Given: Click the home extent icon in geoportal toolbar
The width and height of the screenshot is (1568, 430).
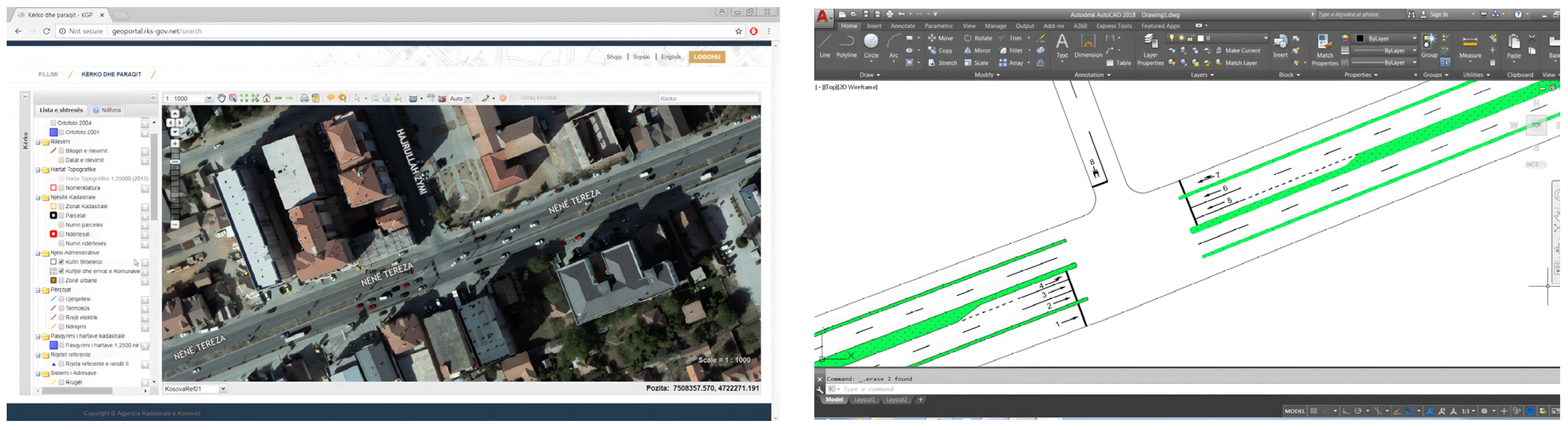Looking at the screenshot, I should coord(267,98).
